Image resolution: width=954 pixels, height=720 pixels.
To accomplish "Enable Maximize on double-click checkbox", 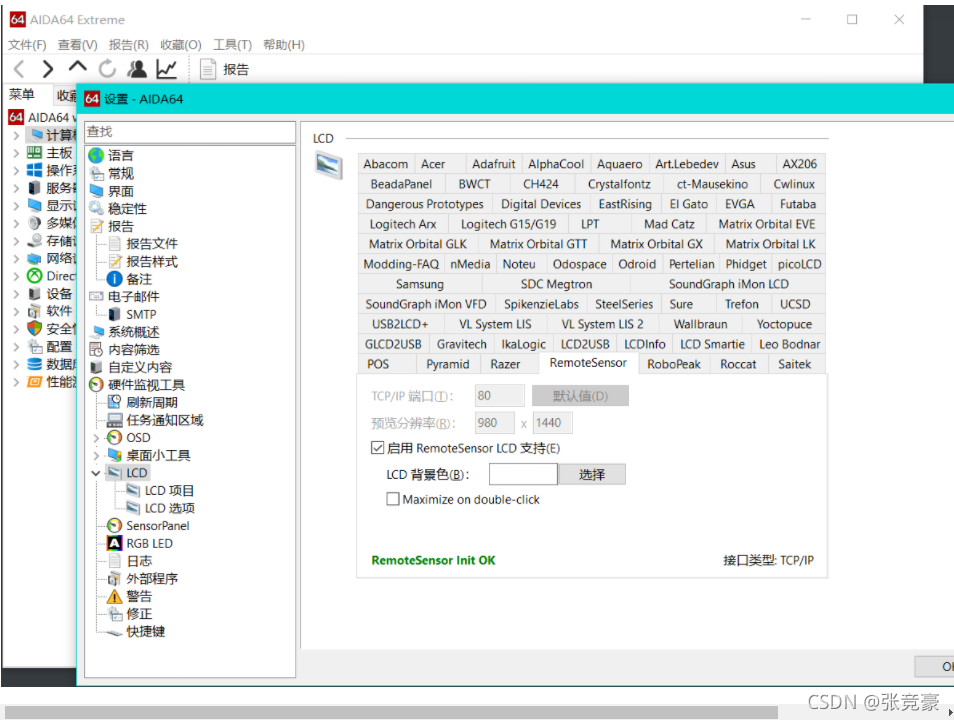I will (x=393, y=499).
